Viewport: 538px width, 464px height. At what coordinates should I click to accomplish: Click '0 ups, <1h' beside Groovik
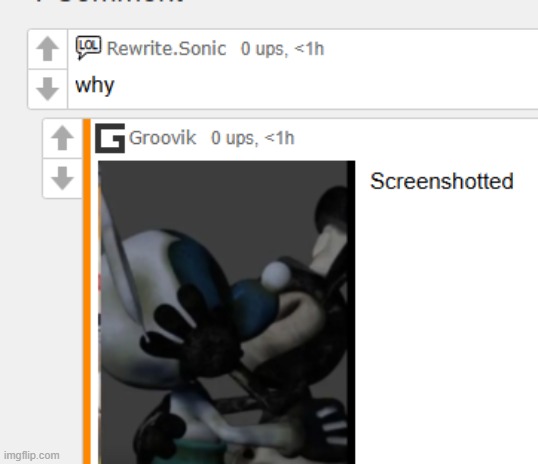(x=253, y=138)
